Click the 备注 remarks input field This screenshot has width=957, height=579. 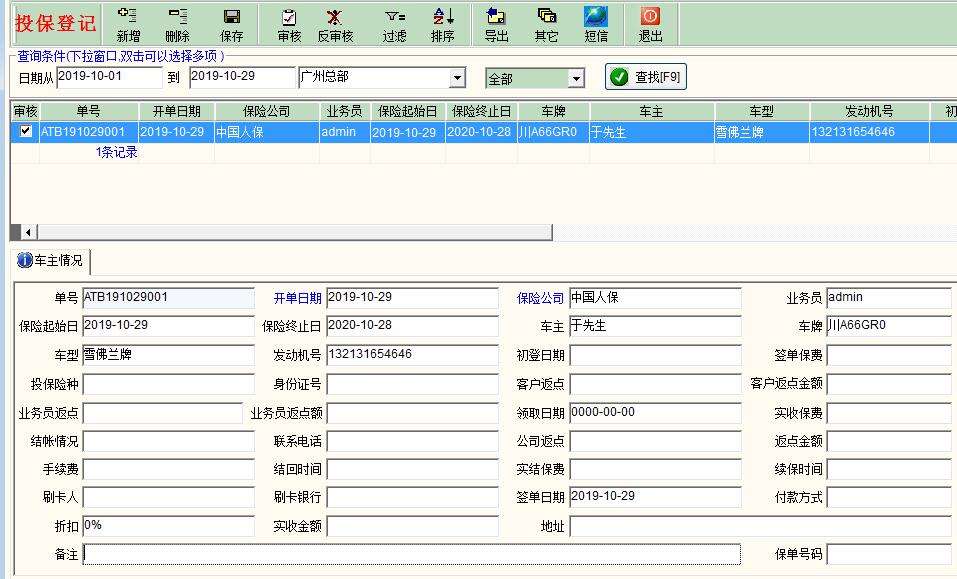(x=411, y=553)
